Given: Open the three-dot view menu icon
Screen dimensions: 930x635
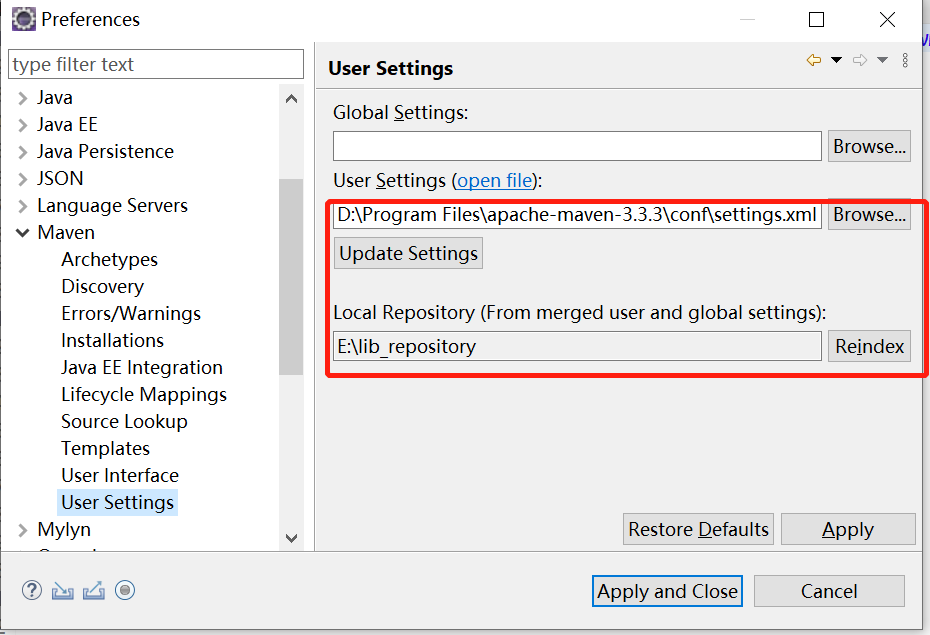Looking at the screenshot, I should tap(905, 61).
